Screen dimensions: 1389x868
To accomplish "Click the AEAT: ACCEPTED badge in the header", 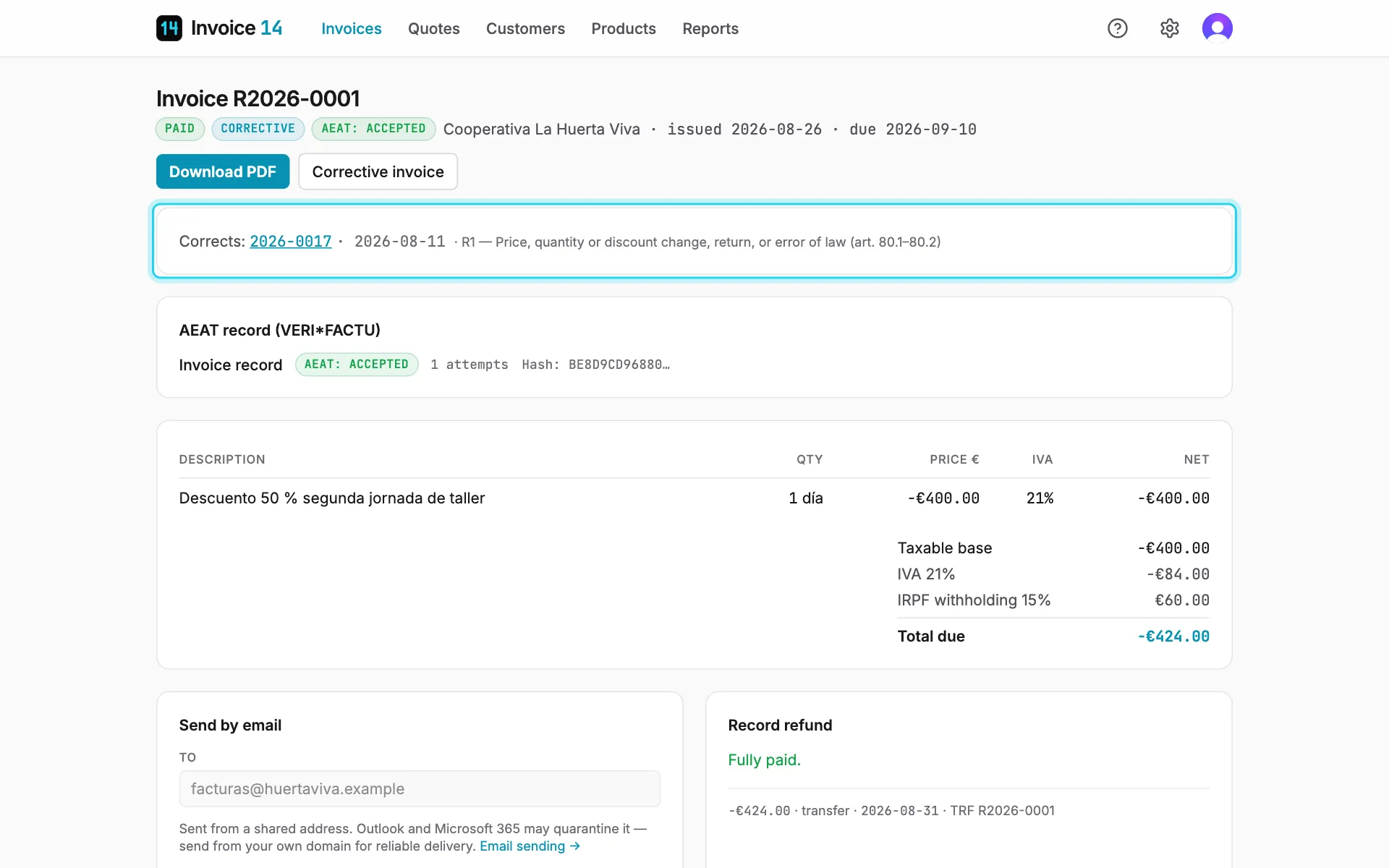I will point(373,129).
